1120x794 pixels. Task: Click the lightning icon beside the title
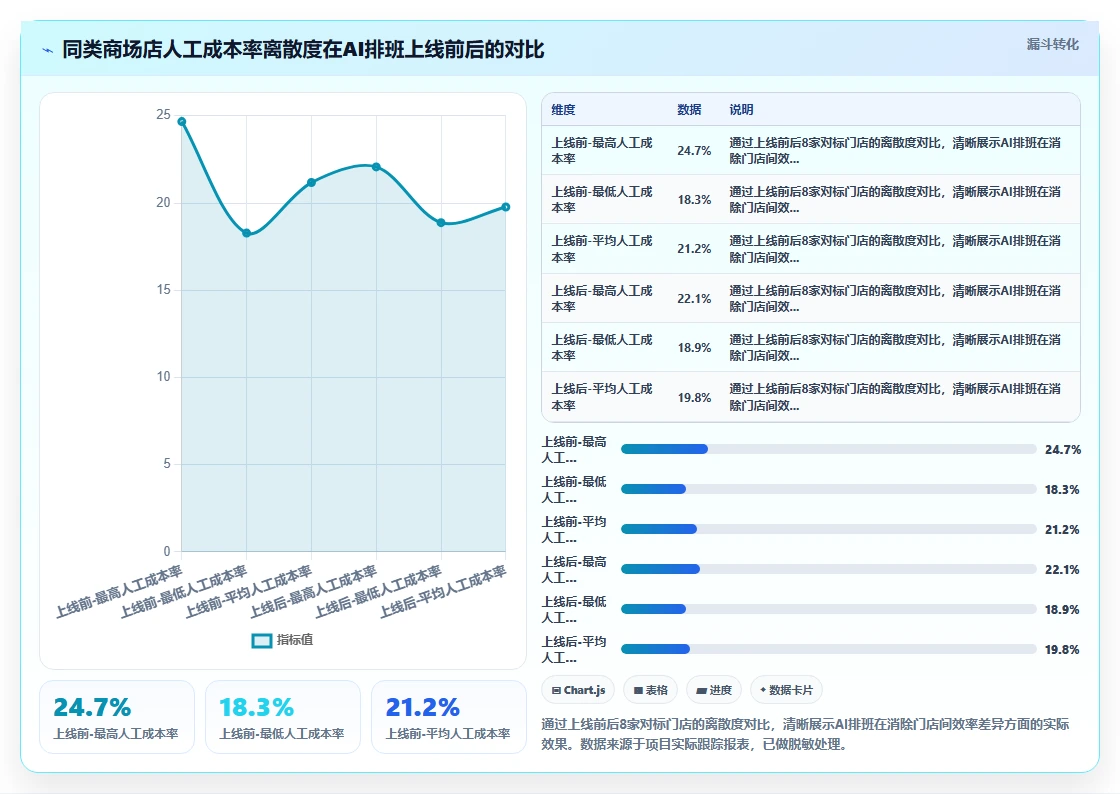coord(48,51)
